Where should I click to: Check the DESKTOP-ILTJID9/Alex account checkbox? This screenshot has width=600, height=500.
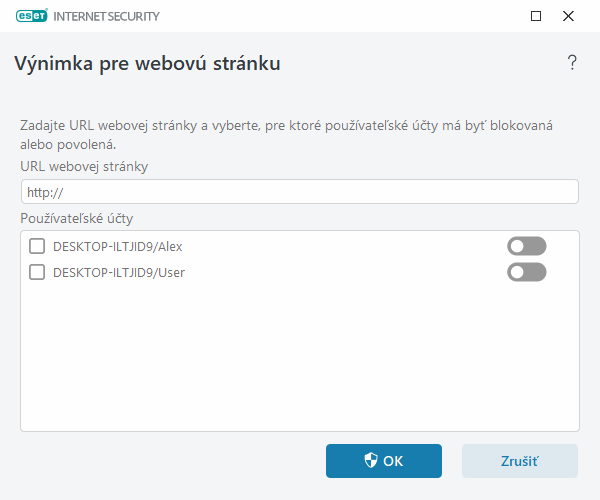[x=37, y=246]
